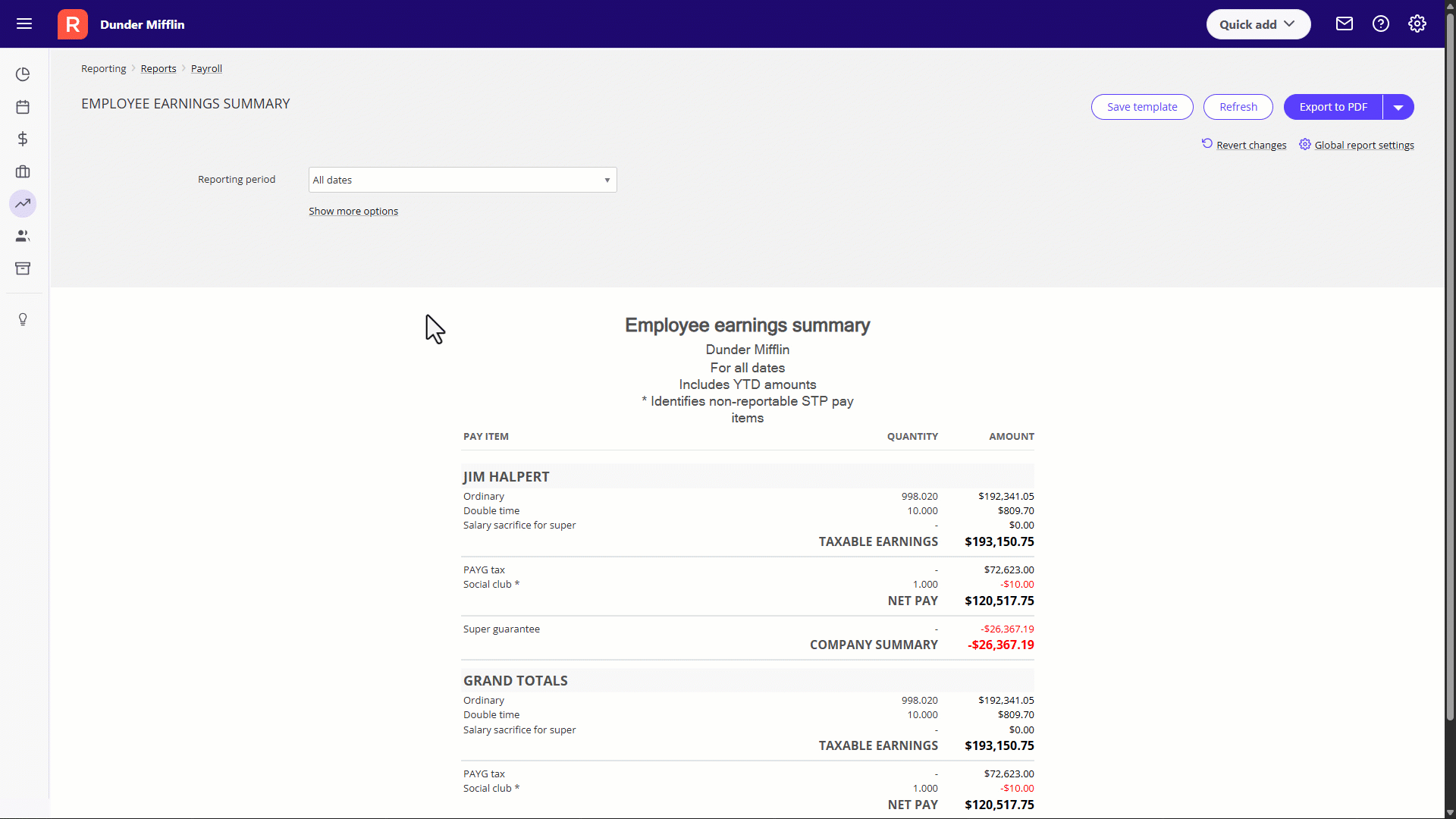Go to Reports via the breadcrumb

click(x=158, y=68)
